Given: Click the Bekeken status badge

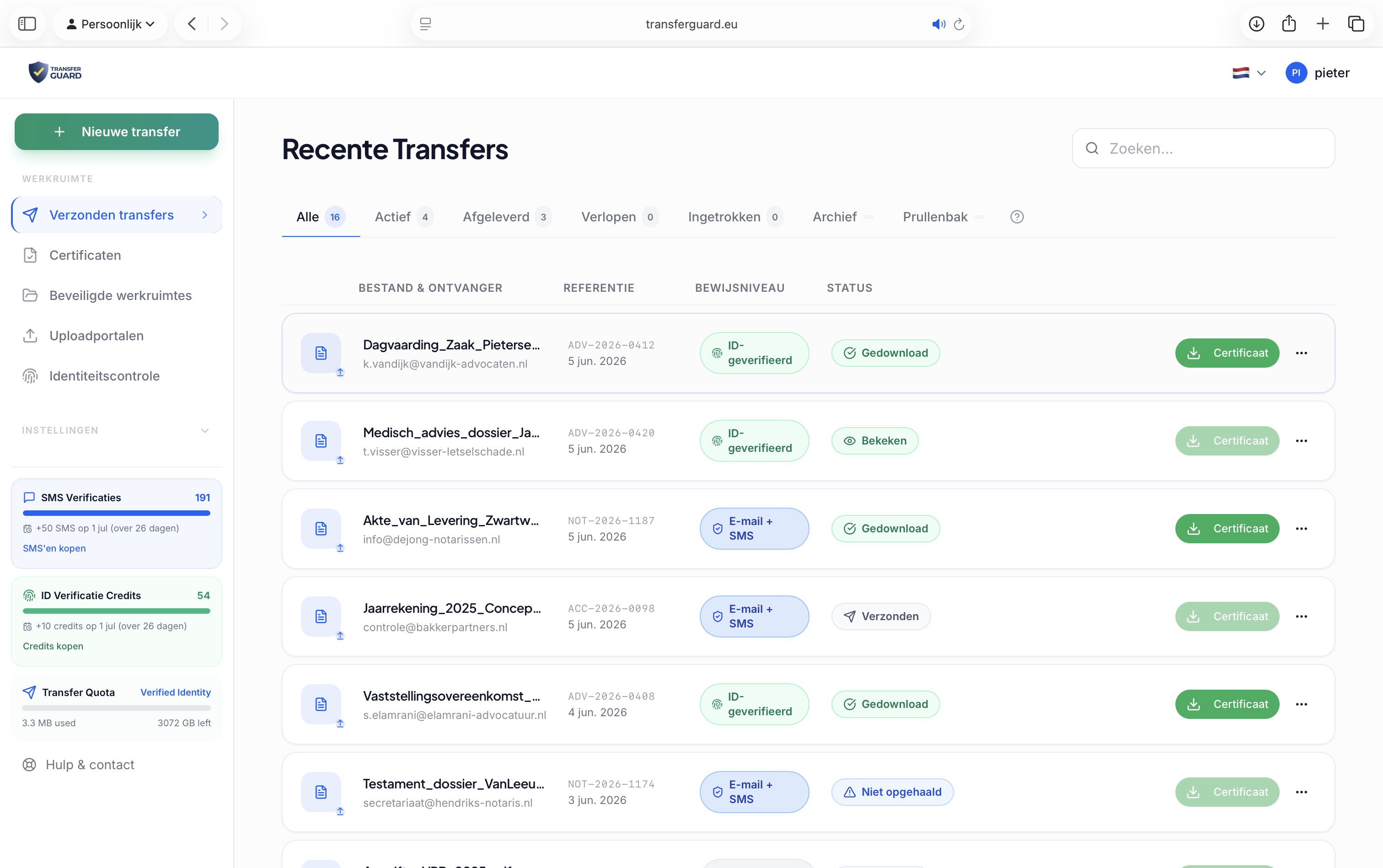Looking at the screenshot, I should click(874, 441).
